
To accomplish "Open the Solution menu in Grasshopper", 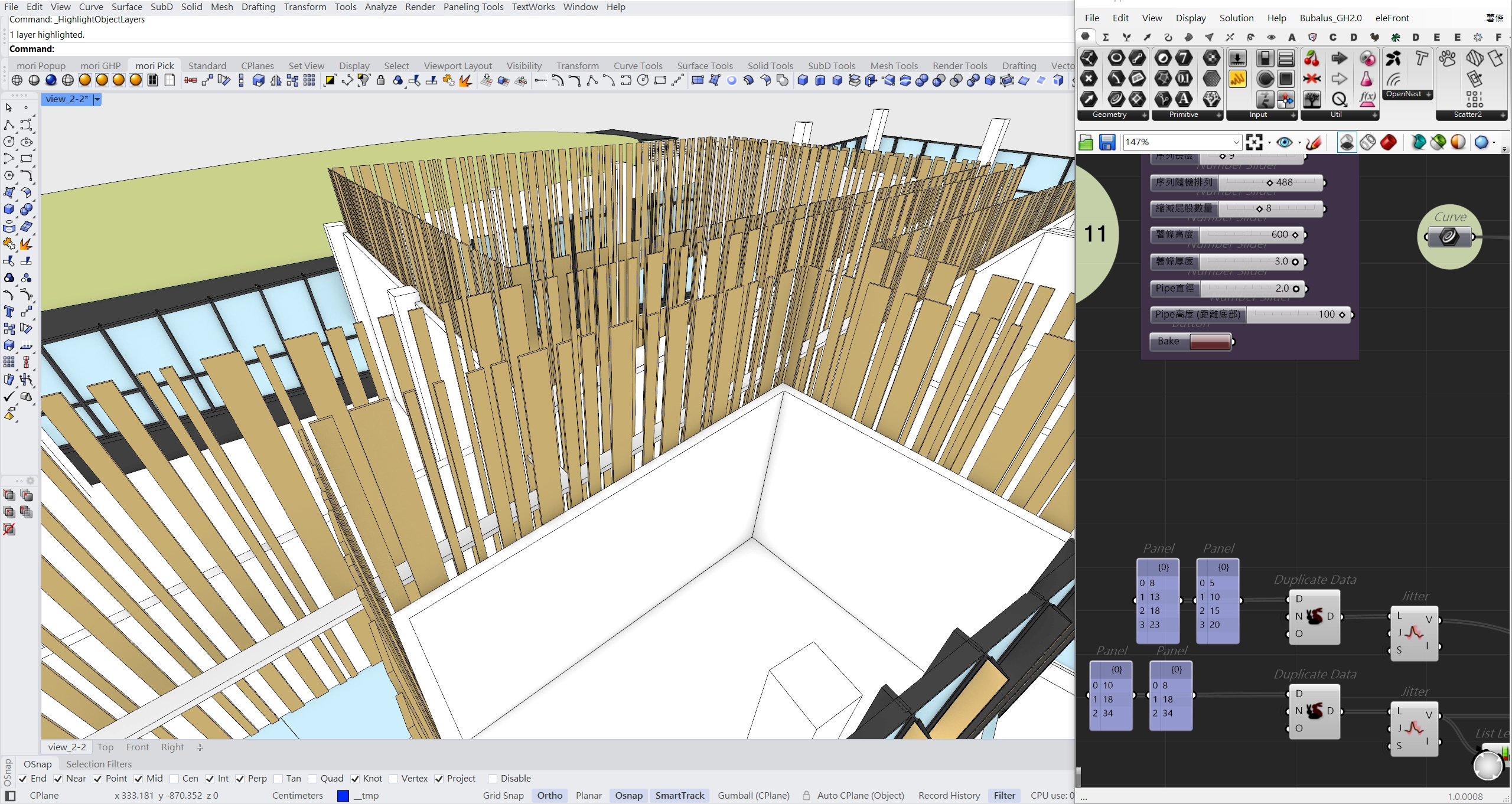I will click(1236, 18).
